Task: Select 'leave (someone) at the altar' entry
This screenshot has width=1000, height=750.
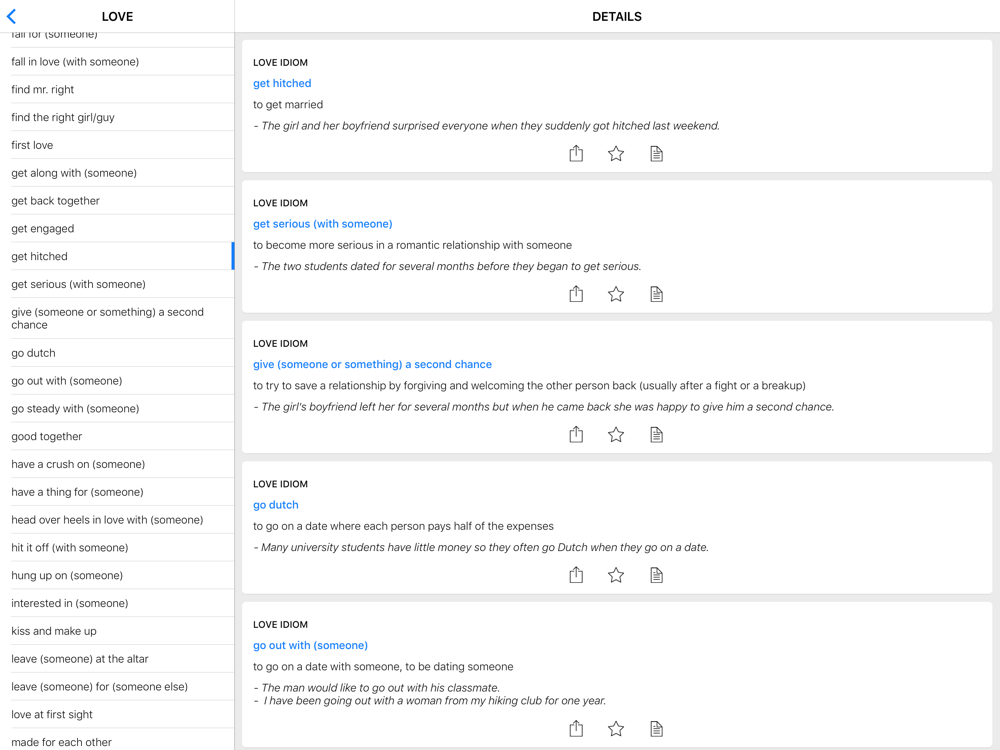Action: click(x=80, y=659)
